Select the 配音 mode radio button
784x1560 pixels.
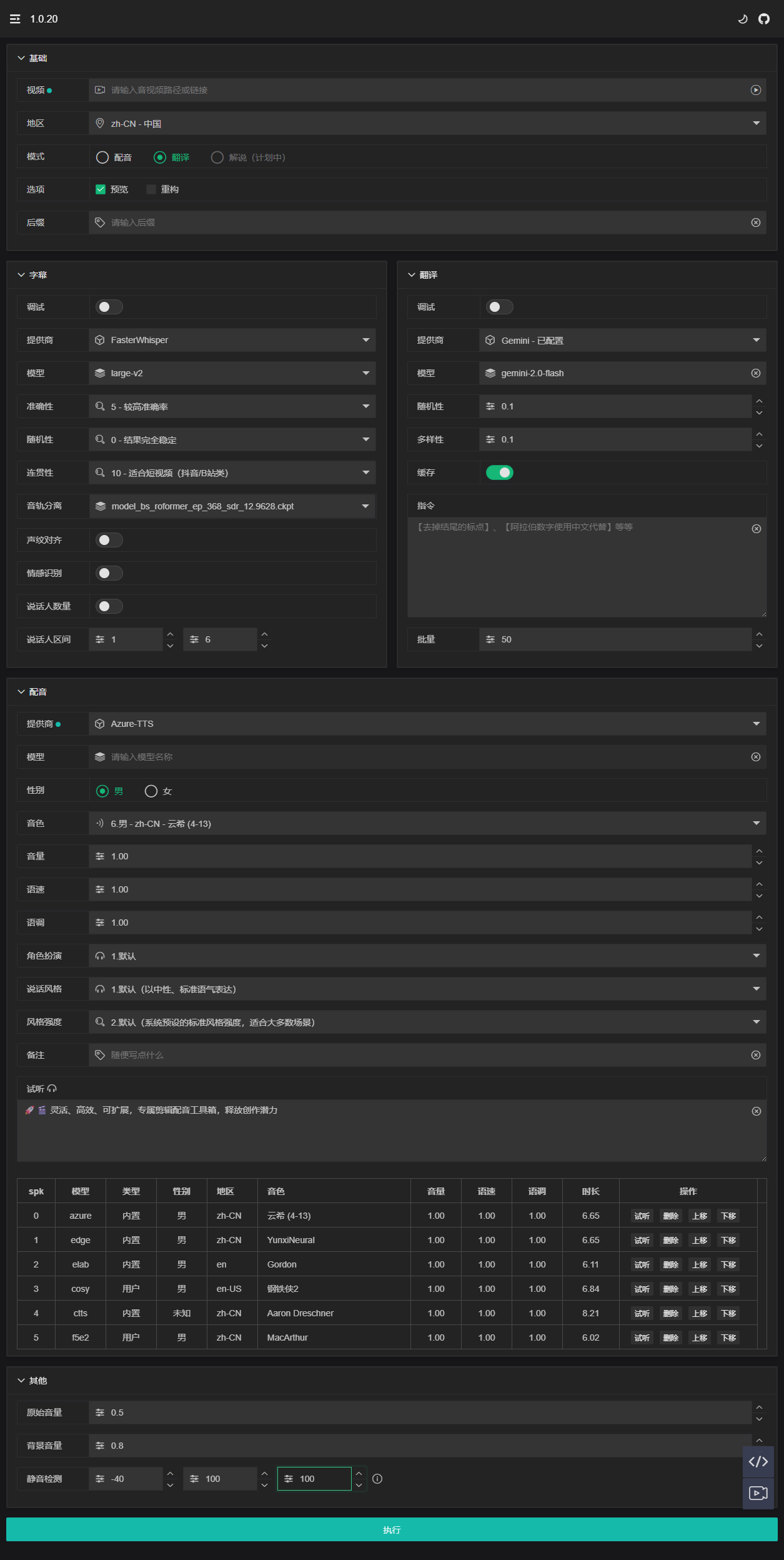[102, 157]
